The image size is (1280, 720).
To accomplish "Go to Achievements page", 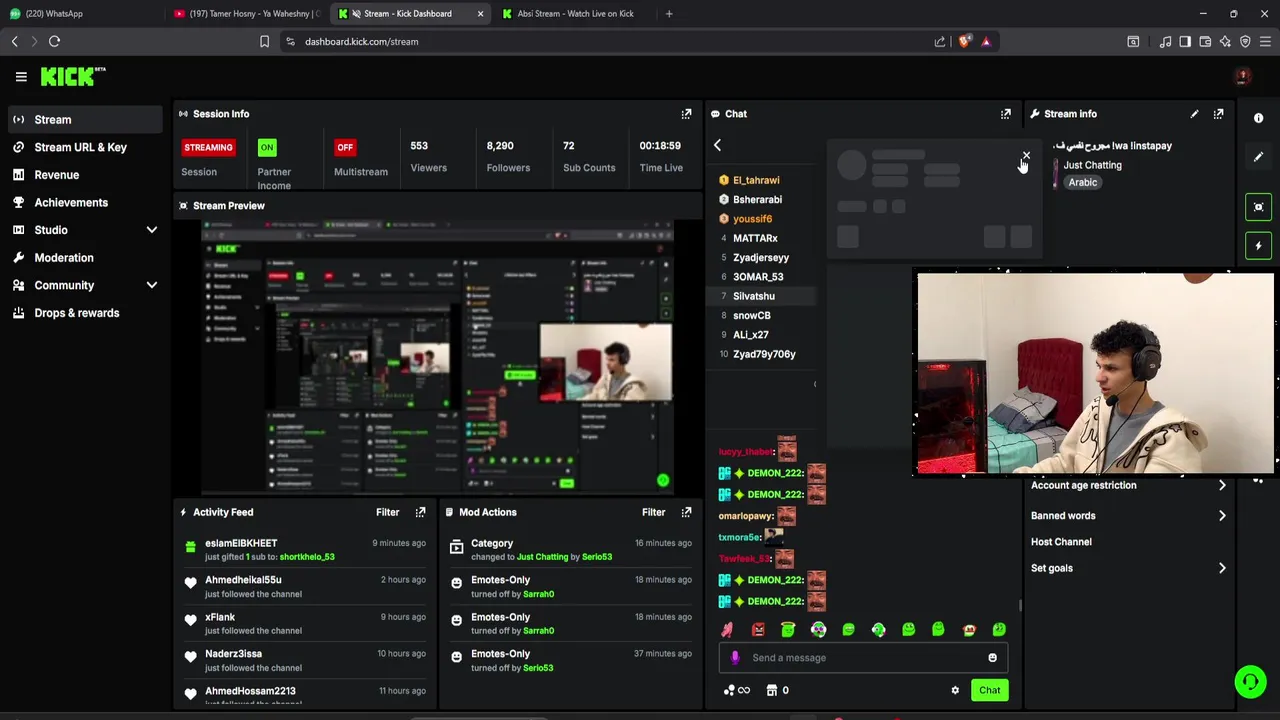I will pyautogui.click(x=85, y=202).
